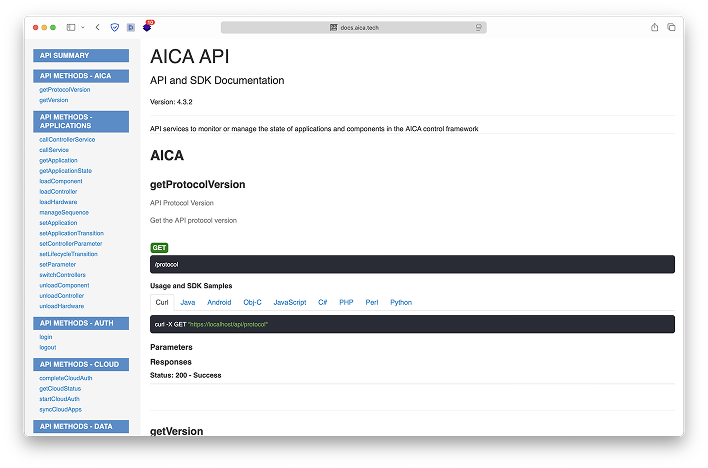The width and height of the screenshot is (708, 468).
Task: Open setControllerParameter link
Action: pos(71,244)
